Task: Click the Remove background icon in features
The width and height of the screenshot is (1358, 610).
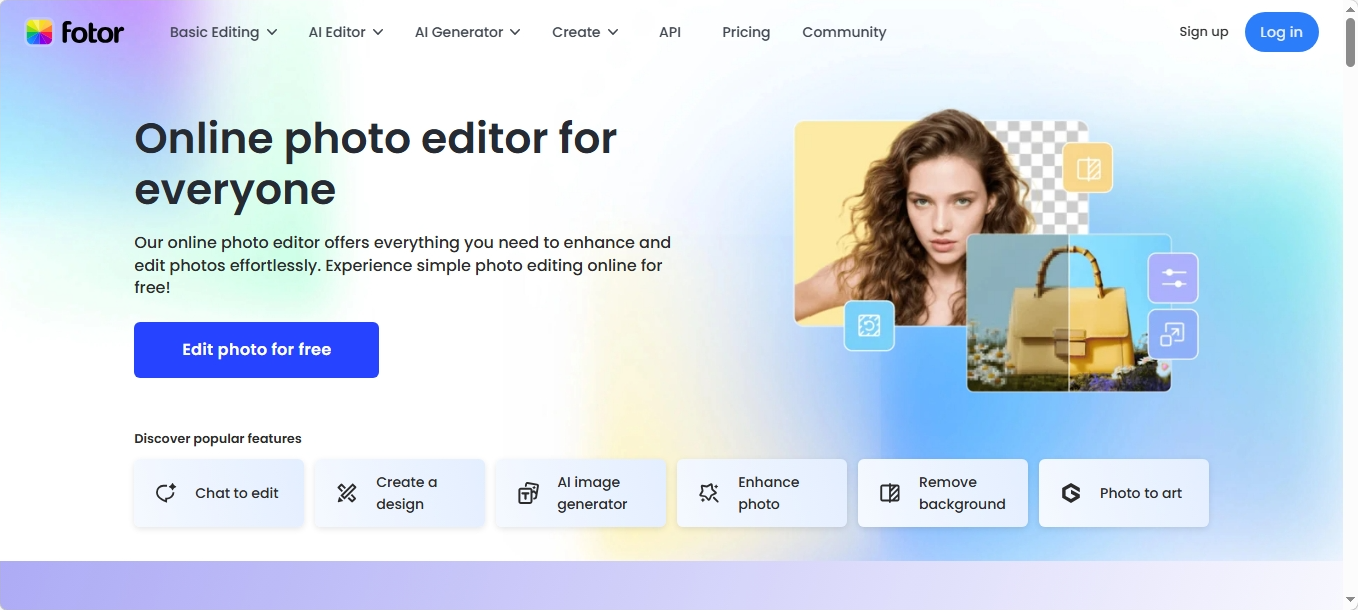Action: (x=890, y=493)
